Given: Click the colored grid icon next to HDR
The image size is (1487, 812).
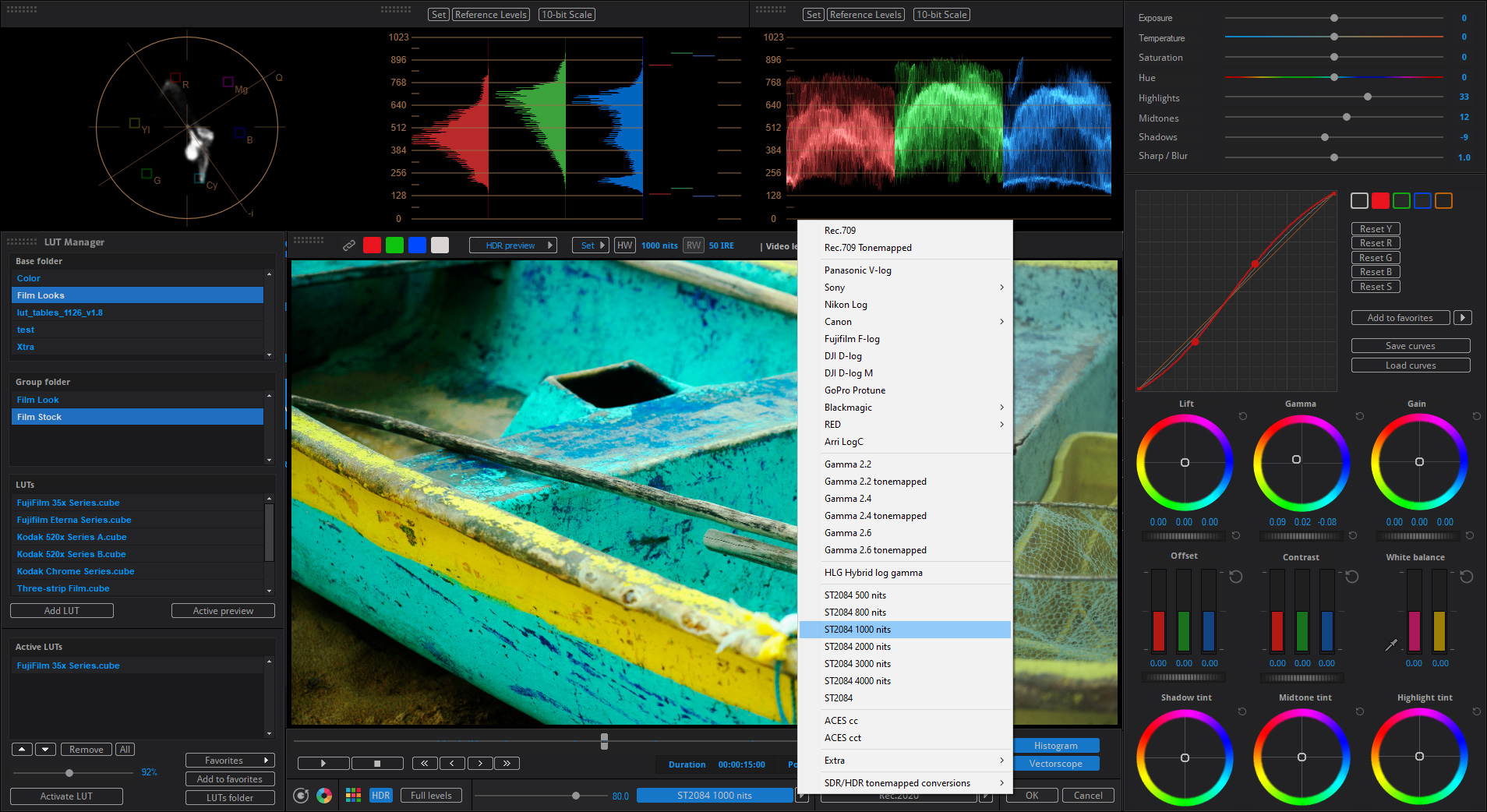Looking at the screenshot, I should (x=353, y=796).
